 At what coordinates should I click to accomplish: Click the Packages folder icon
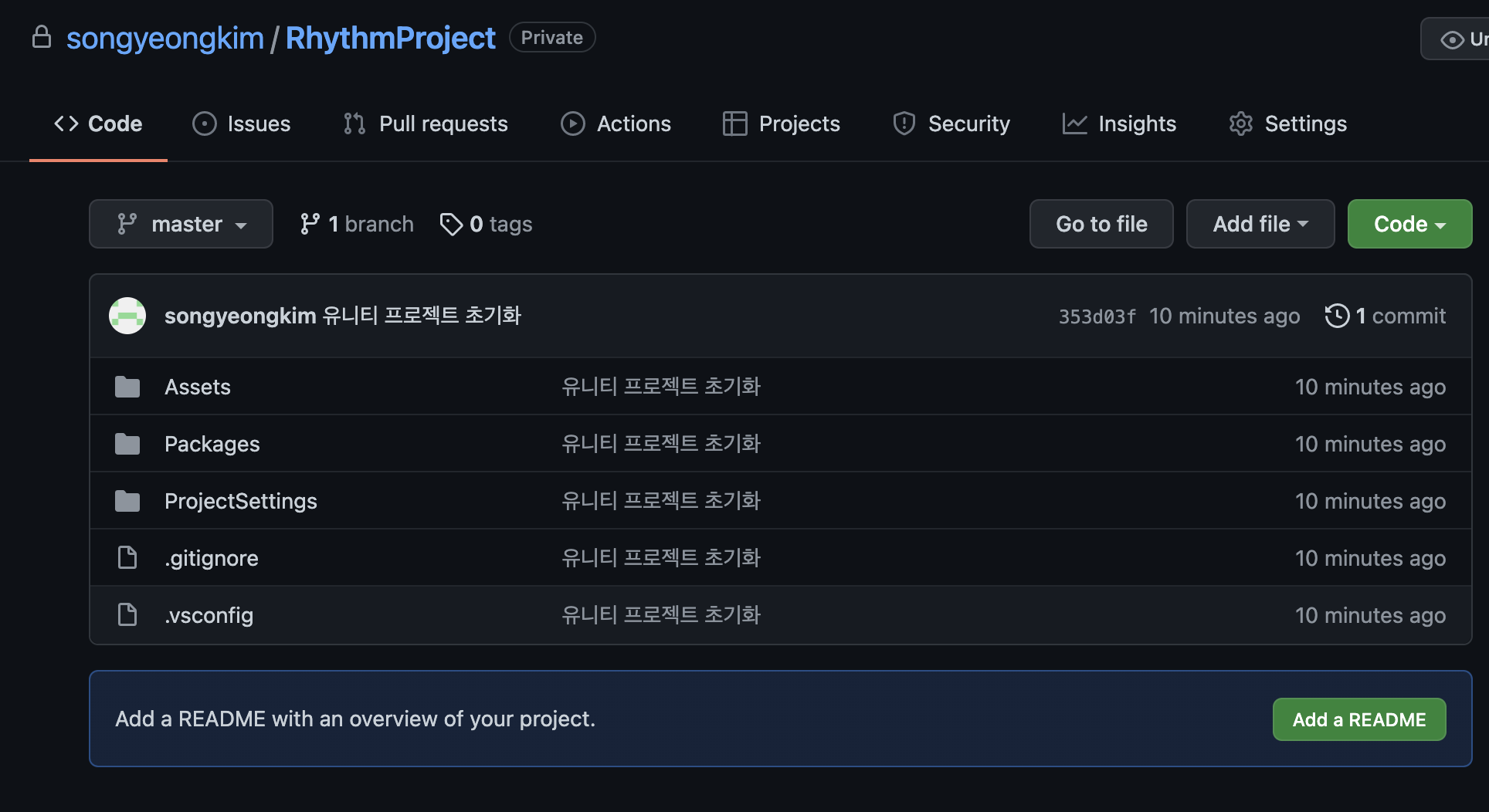127,444
